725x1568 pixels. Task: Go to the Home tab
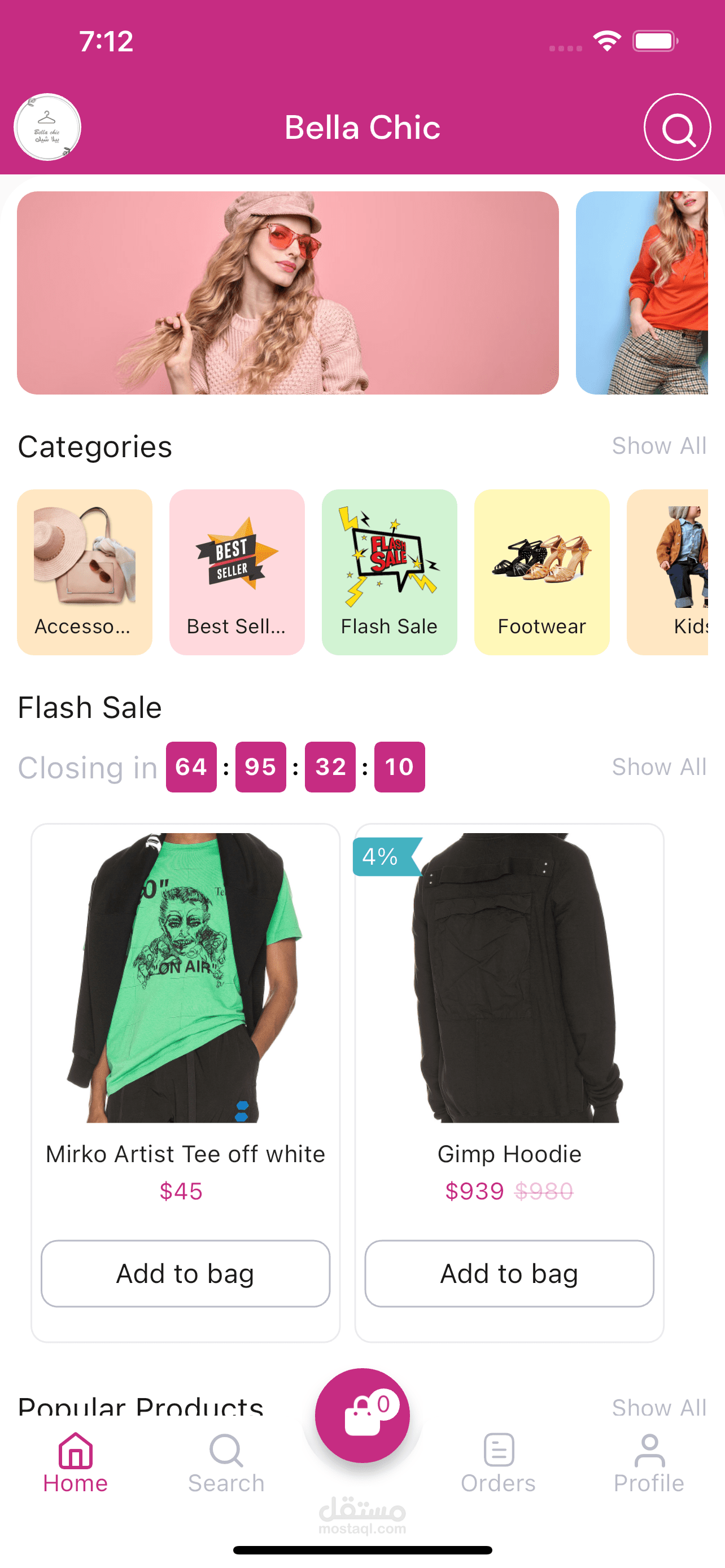point(76,1464)
